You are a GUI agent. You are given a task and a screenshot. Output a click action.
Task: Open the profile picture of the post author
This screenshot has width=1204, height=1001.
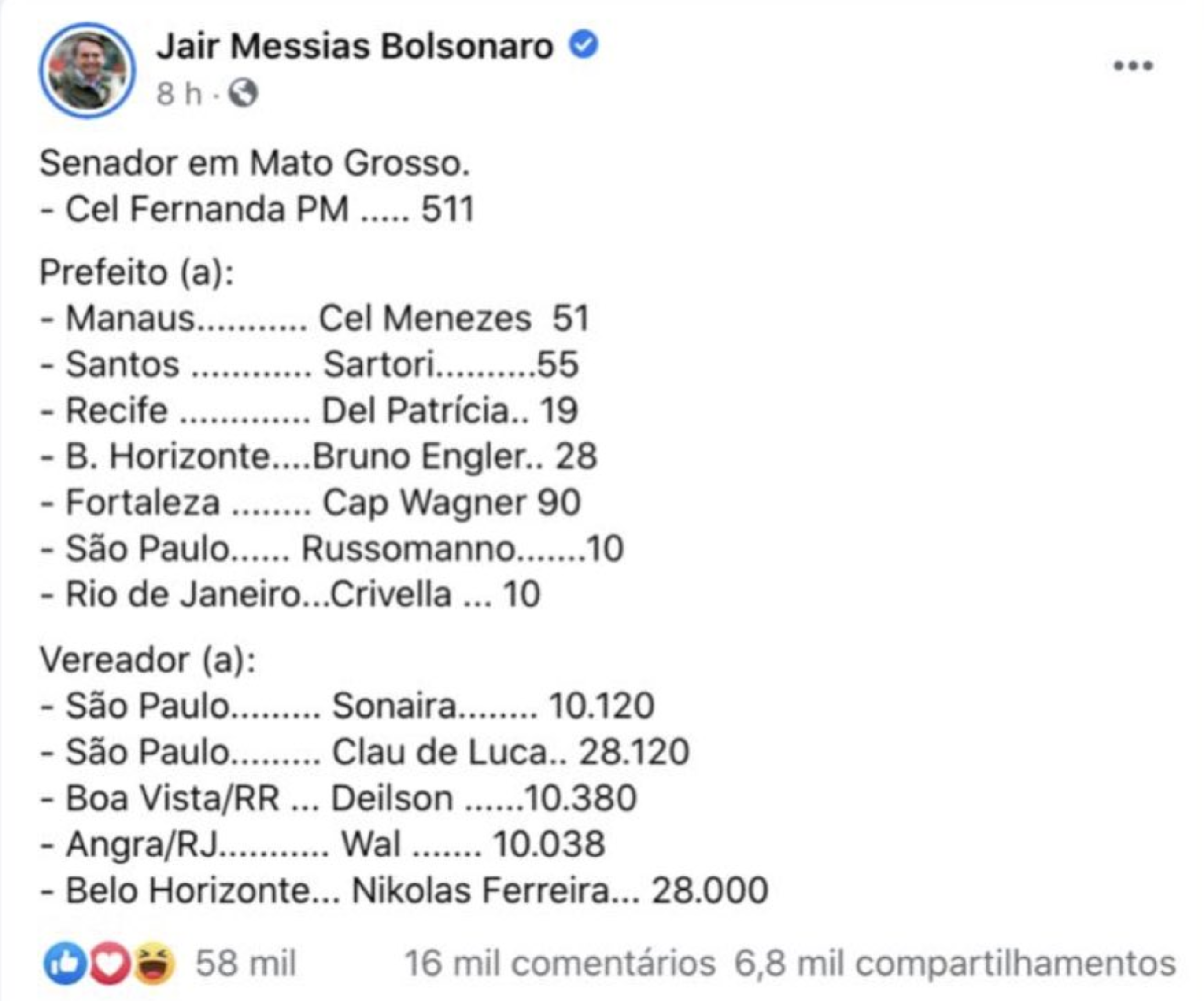pos(87,70)
